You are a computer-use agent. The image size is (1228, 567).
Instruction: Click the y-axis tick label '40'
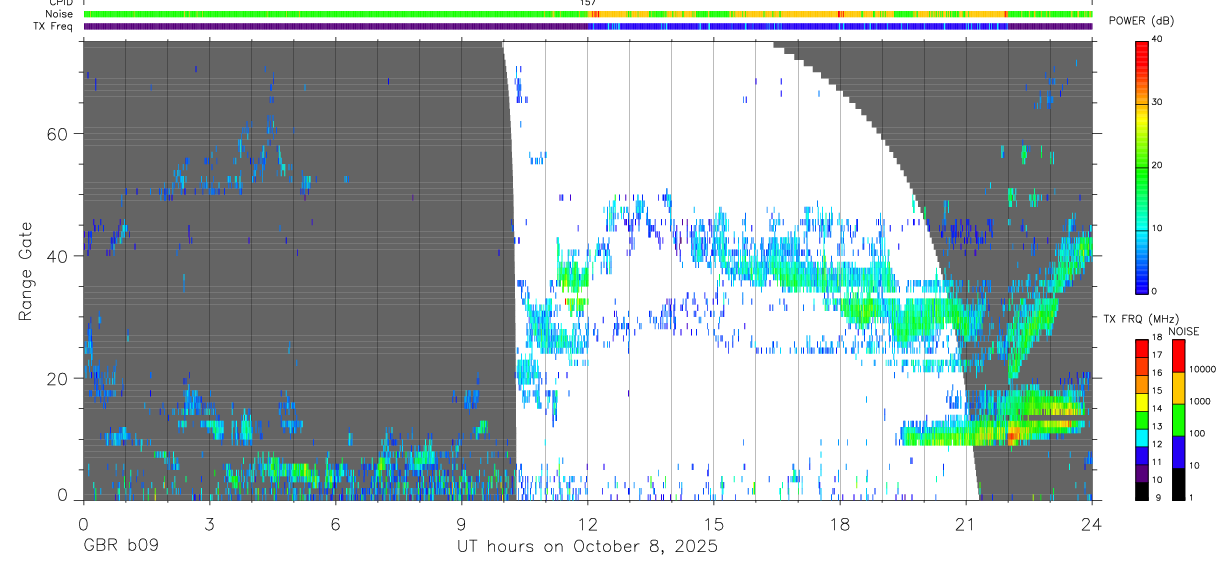pos(59,256)
